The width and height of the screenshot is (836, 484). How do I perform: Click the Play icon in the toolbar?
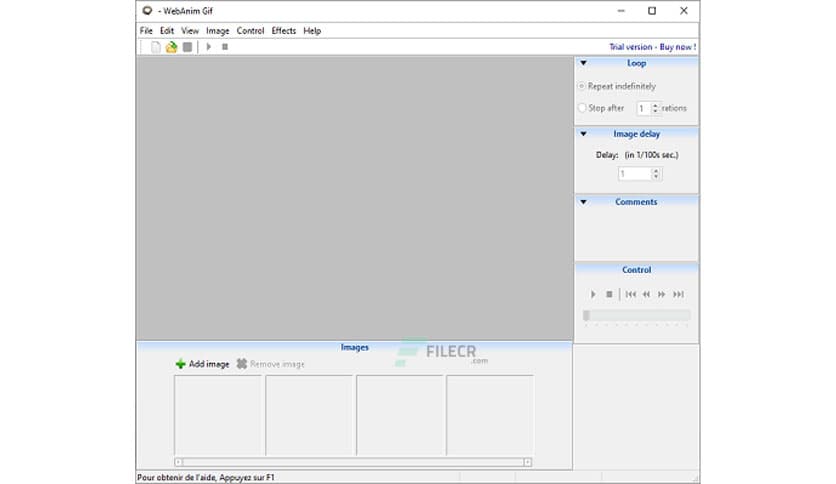[209, 47]
